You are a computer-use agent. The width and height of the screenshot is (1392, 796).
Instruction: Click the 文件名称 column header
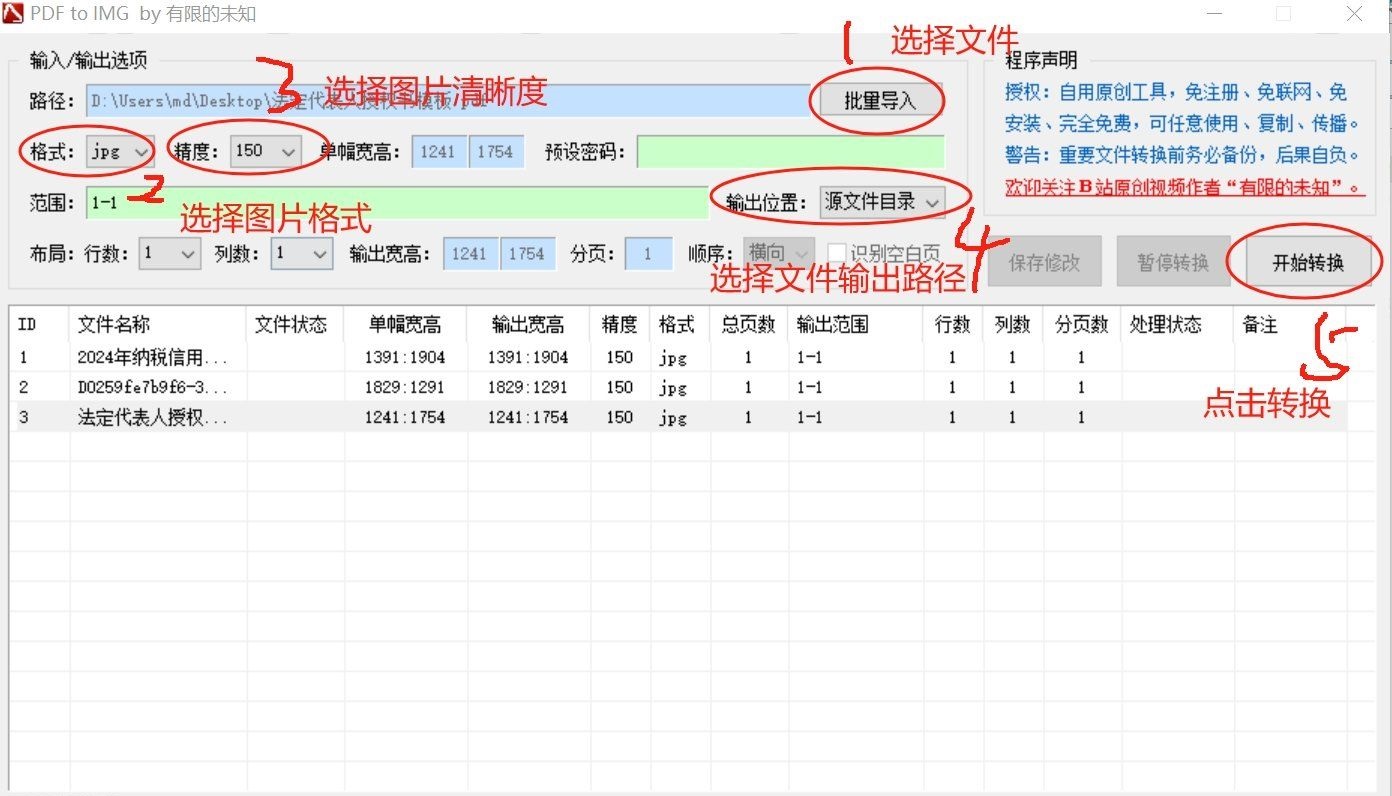(x=114, y=325)
